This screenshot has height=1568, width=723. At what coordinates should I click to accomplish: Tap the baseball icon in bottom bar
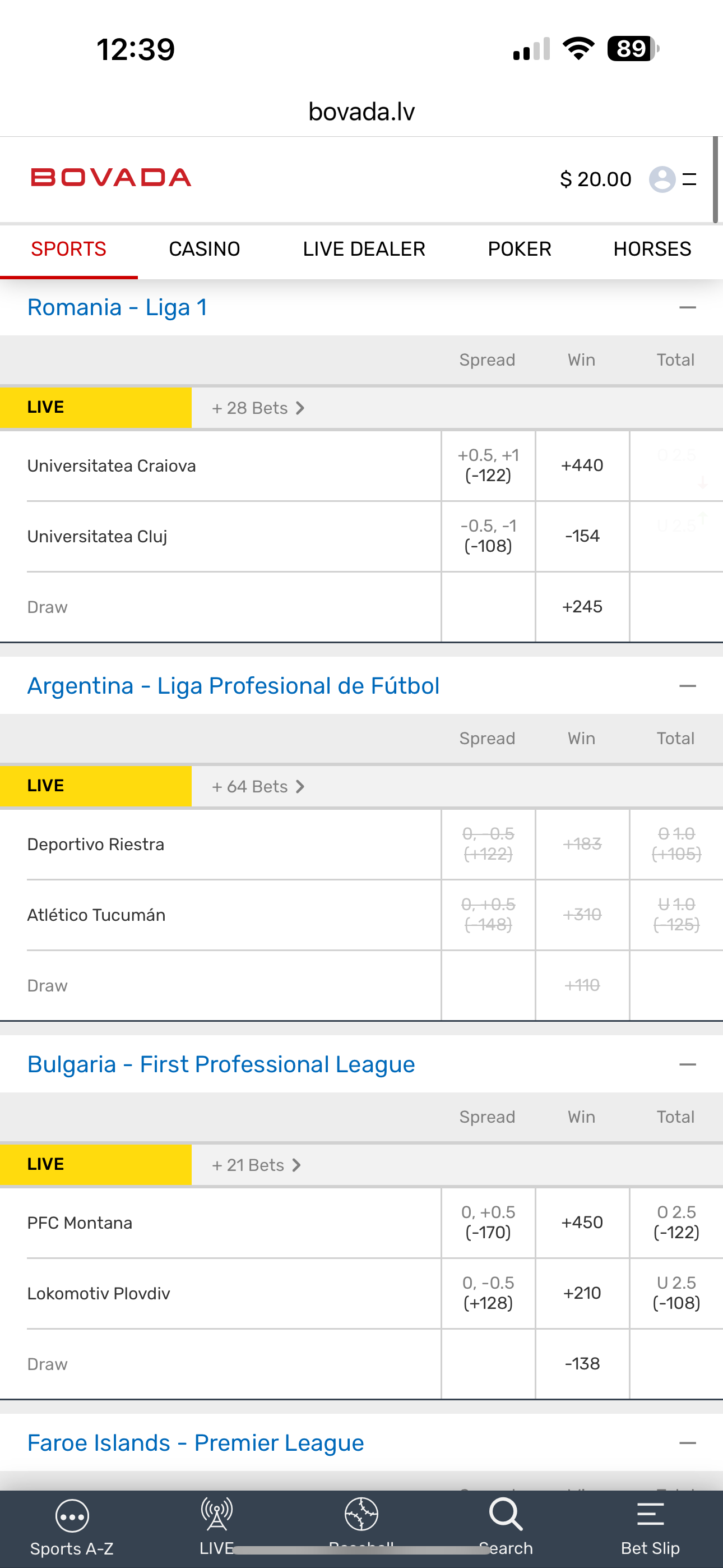[361, 1514]
